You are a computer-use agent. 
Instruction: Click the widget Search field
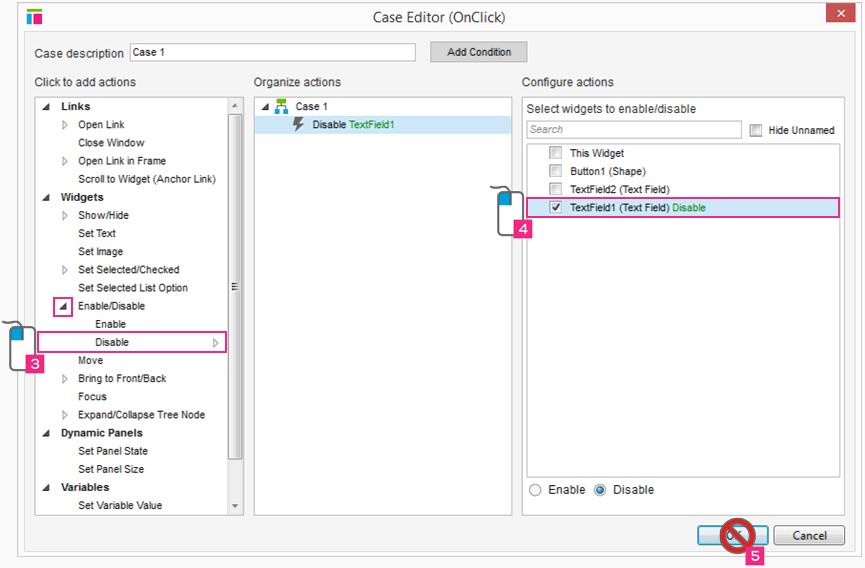(x=633, y=130)
